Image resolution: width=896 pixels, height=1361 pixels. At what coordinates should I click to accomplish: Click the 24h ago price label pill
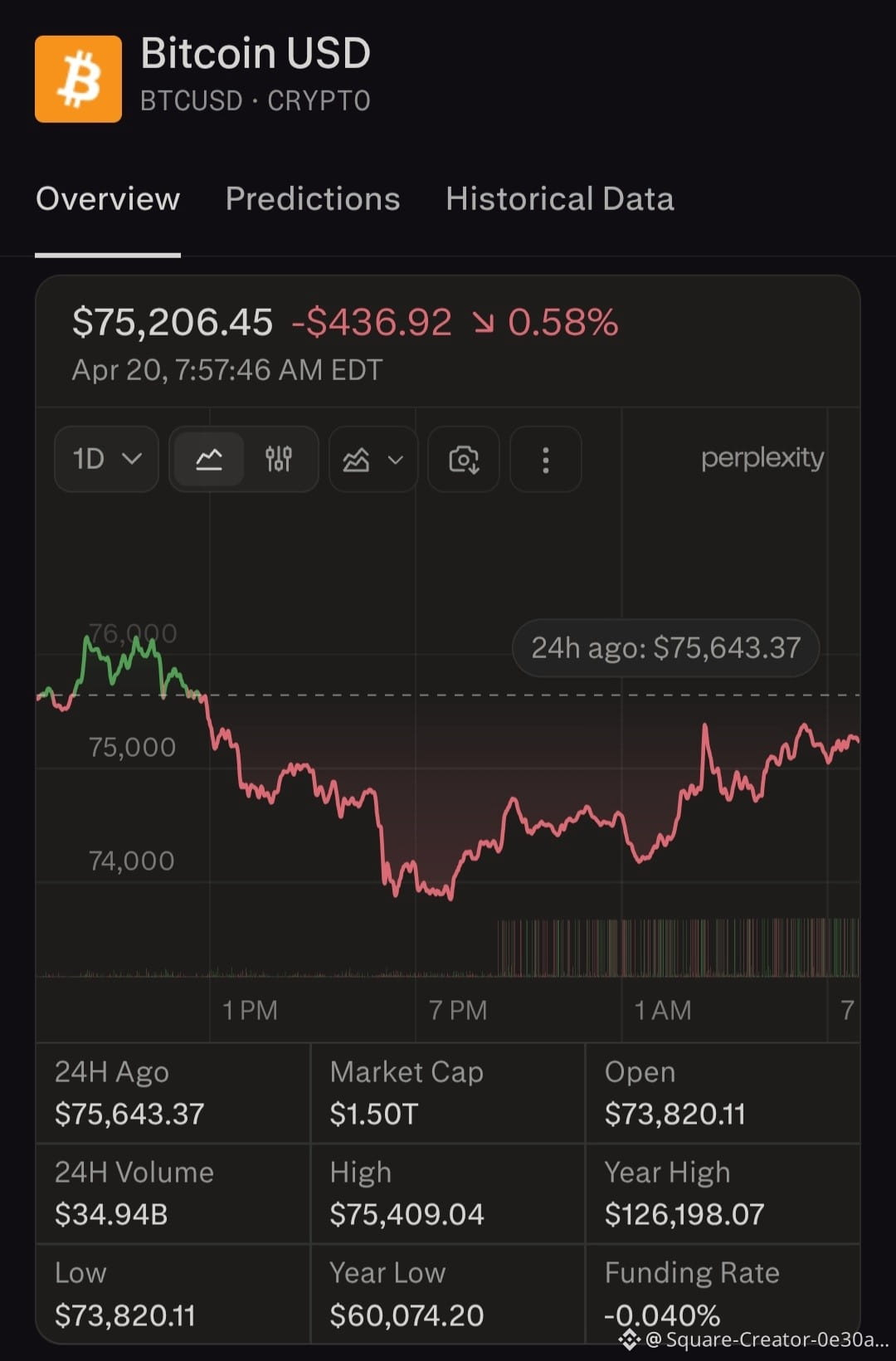[x=665, y=647]
